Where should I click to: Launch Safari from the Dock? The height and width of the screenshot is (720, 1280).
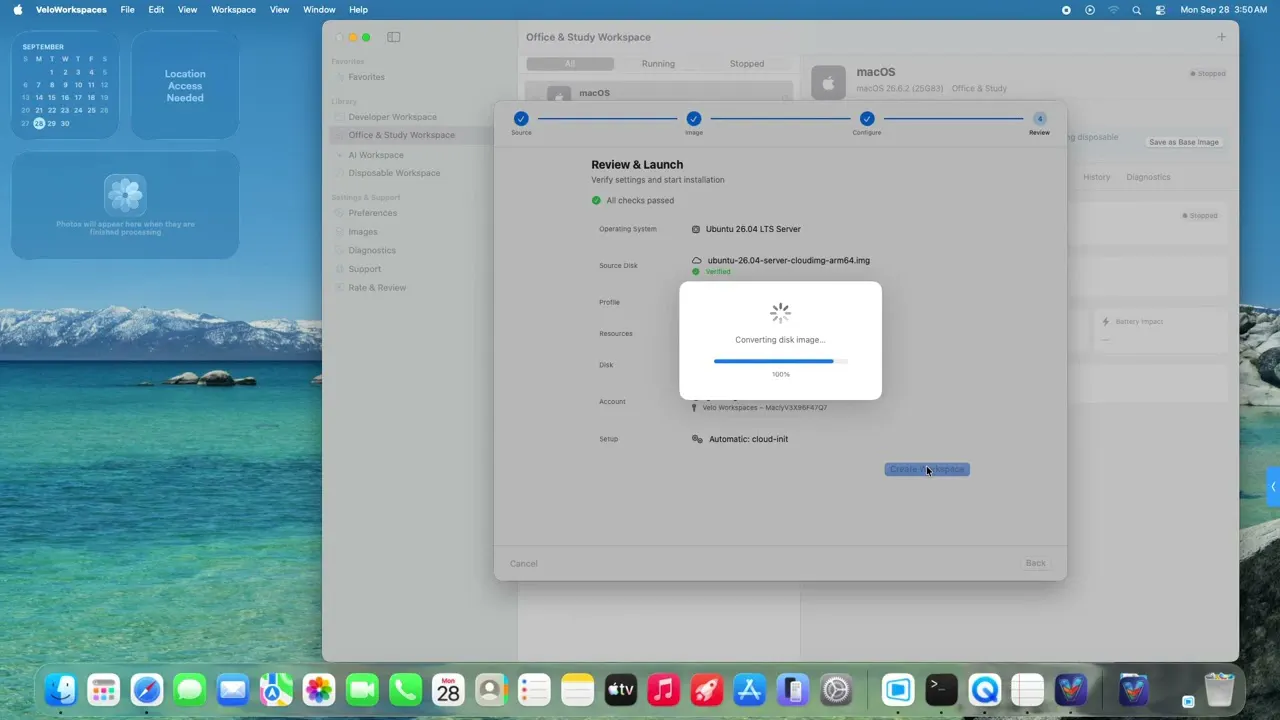click(147, 690)
